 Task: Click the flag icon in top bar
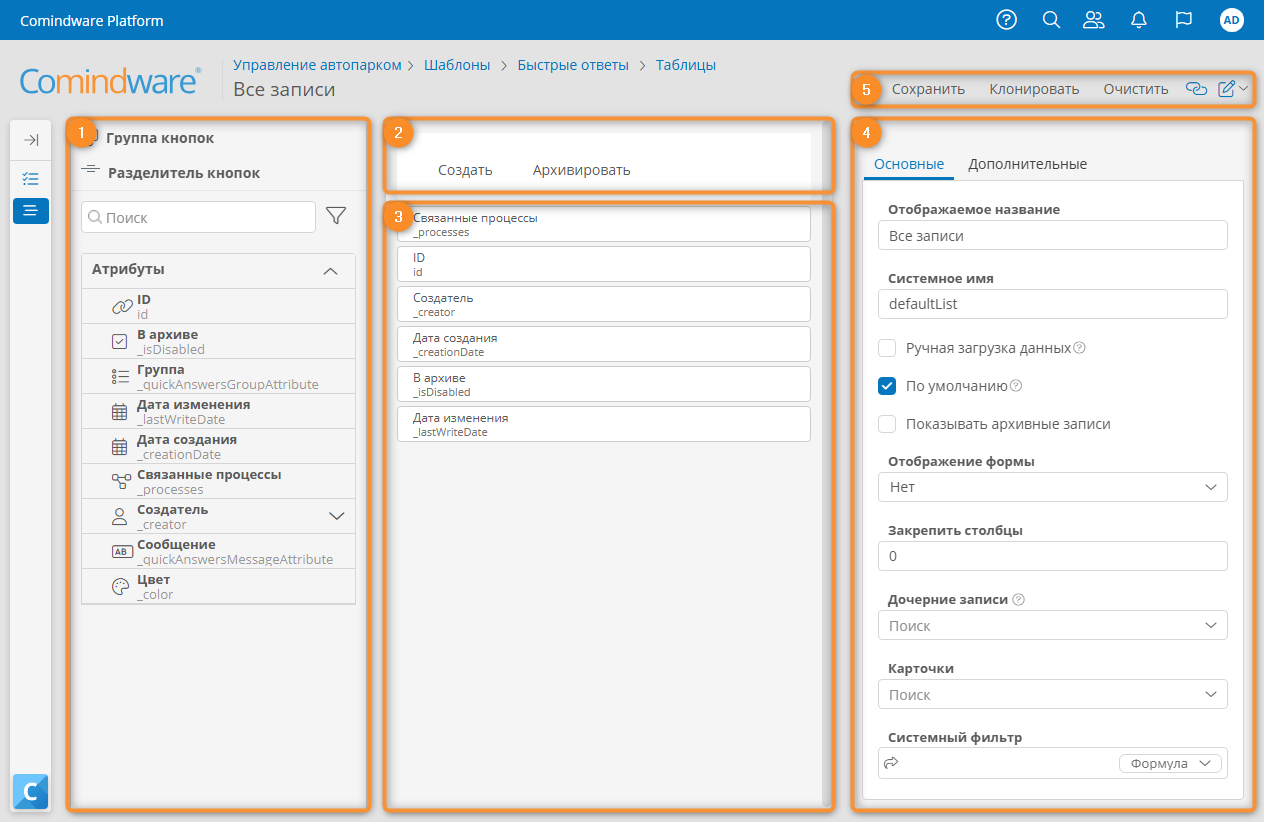(x=1184, y=20)
